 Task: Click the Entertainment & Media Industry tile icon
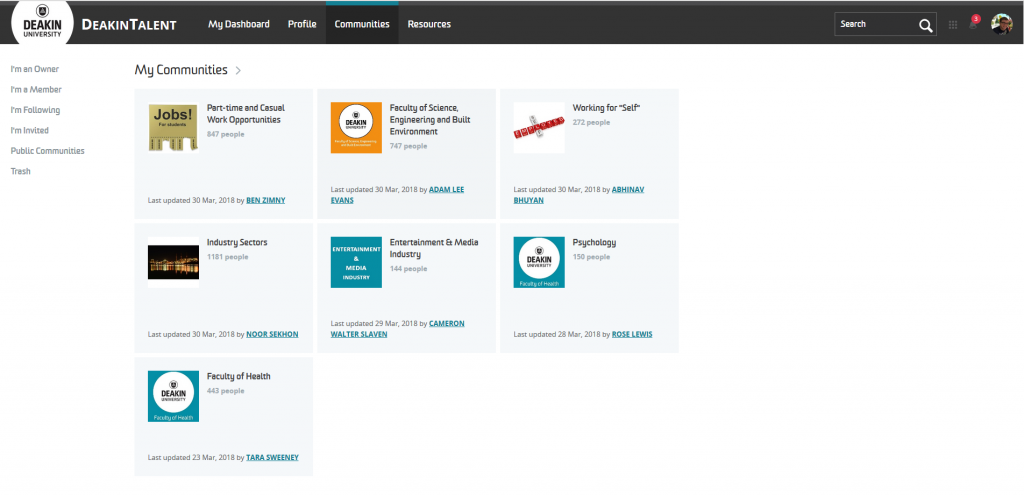coord(356,263)
